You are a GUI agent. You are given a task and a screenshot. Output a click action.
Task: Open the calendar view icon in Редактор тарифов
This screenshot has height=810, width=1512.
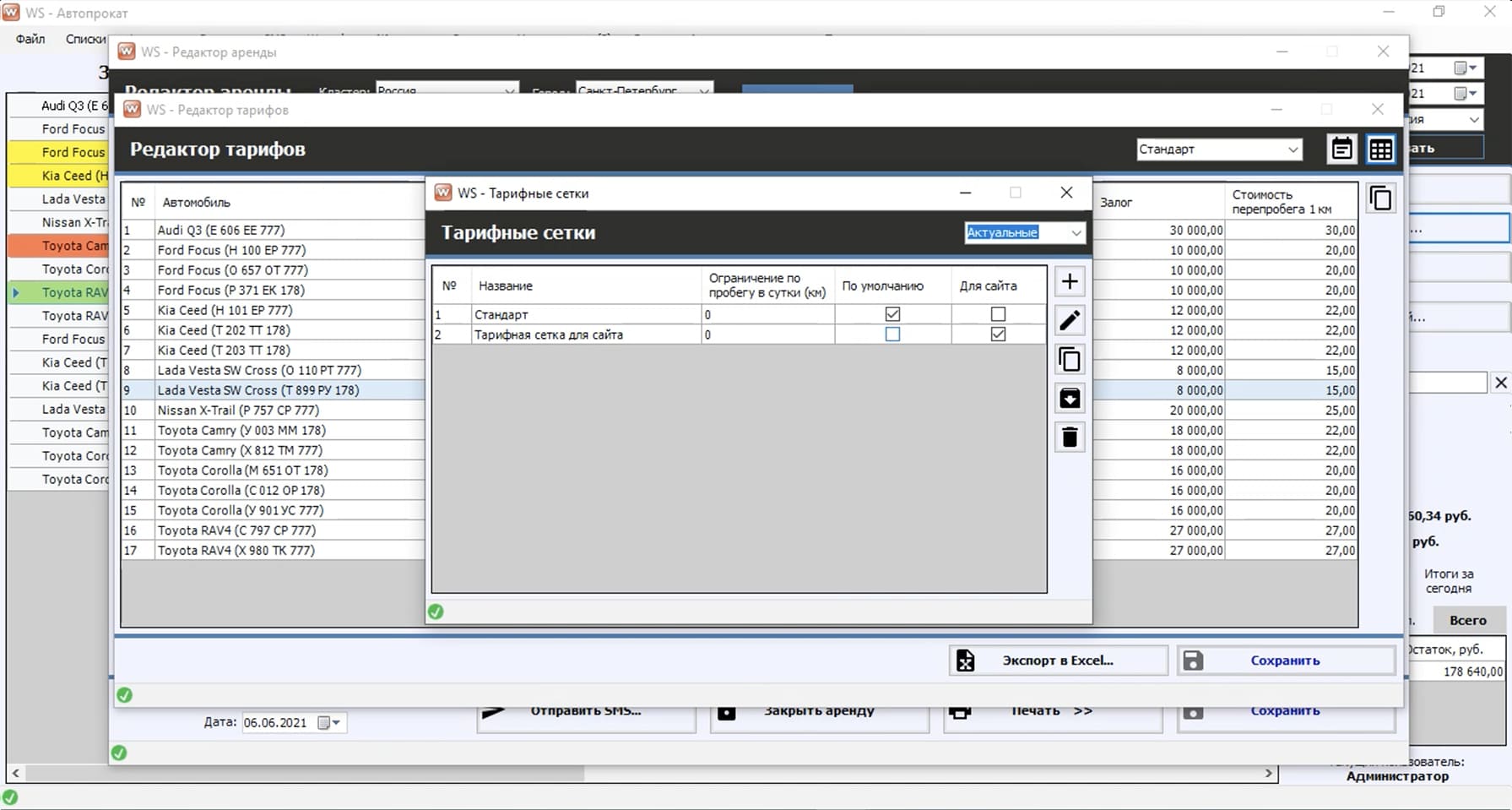click(x=1341, y=149)
